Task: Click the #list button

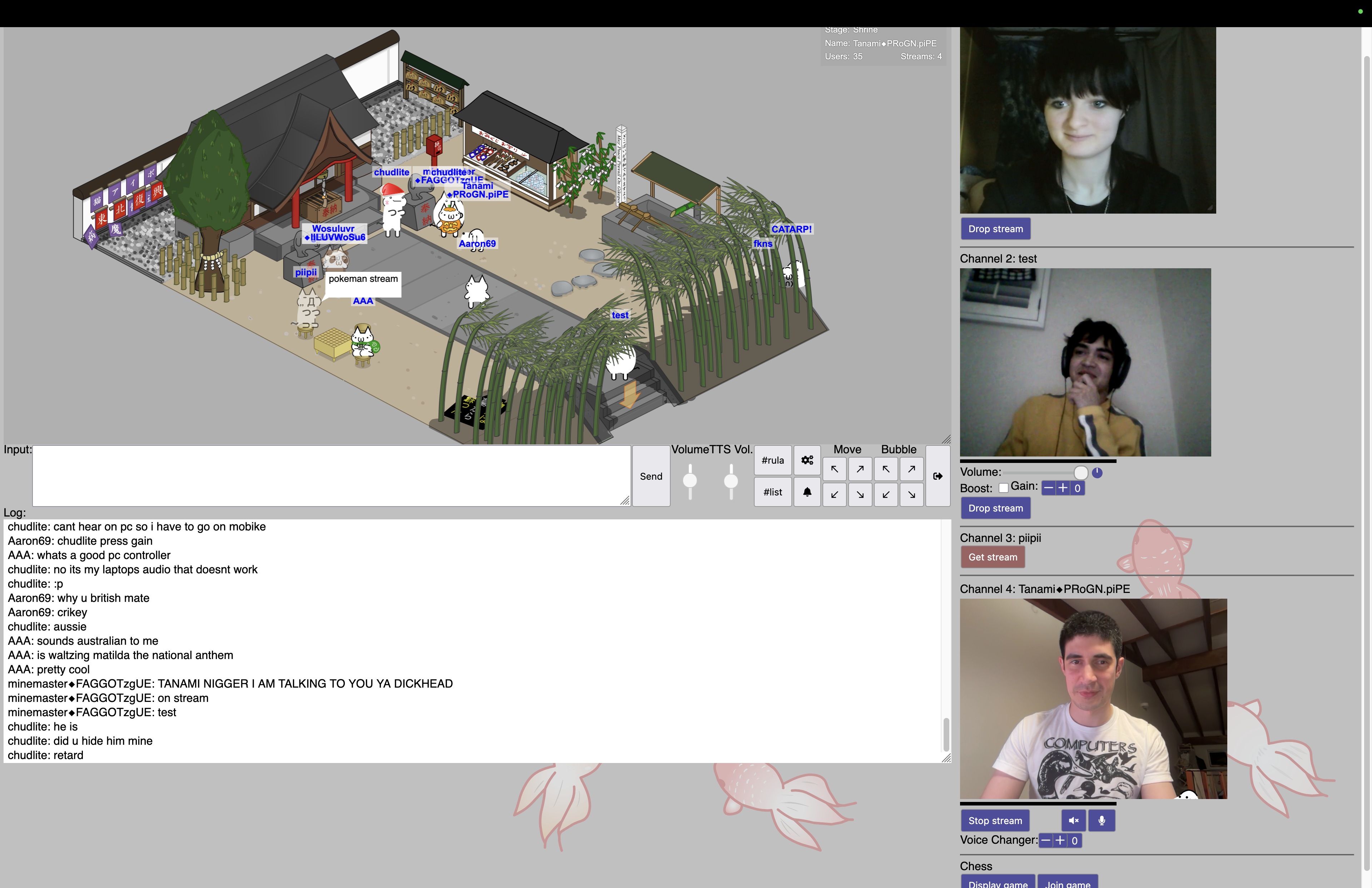Action: [x=772, y=492]
